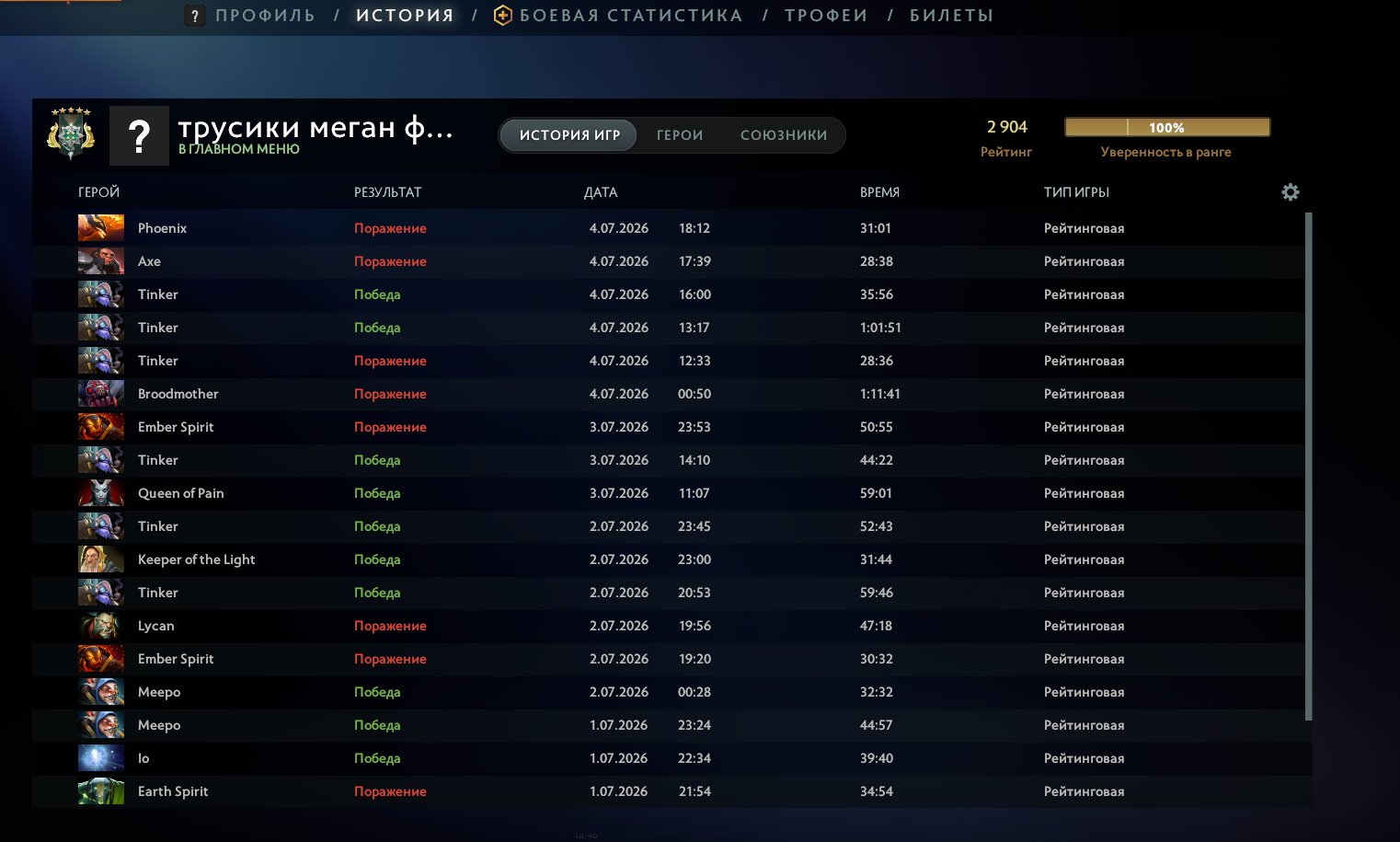Click the Io hero portrait
This screenshot has width=1400, height=842.
[x=101, y=758]
